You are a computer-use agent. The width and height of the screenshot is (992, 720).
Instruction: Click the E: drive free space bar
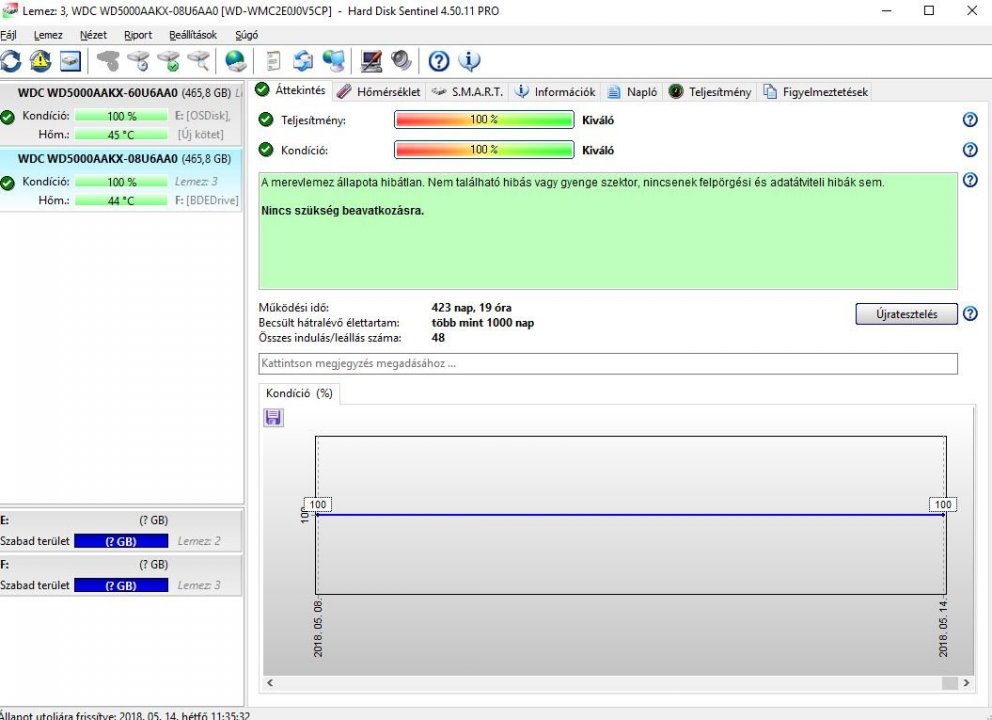coord(121,542)
